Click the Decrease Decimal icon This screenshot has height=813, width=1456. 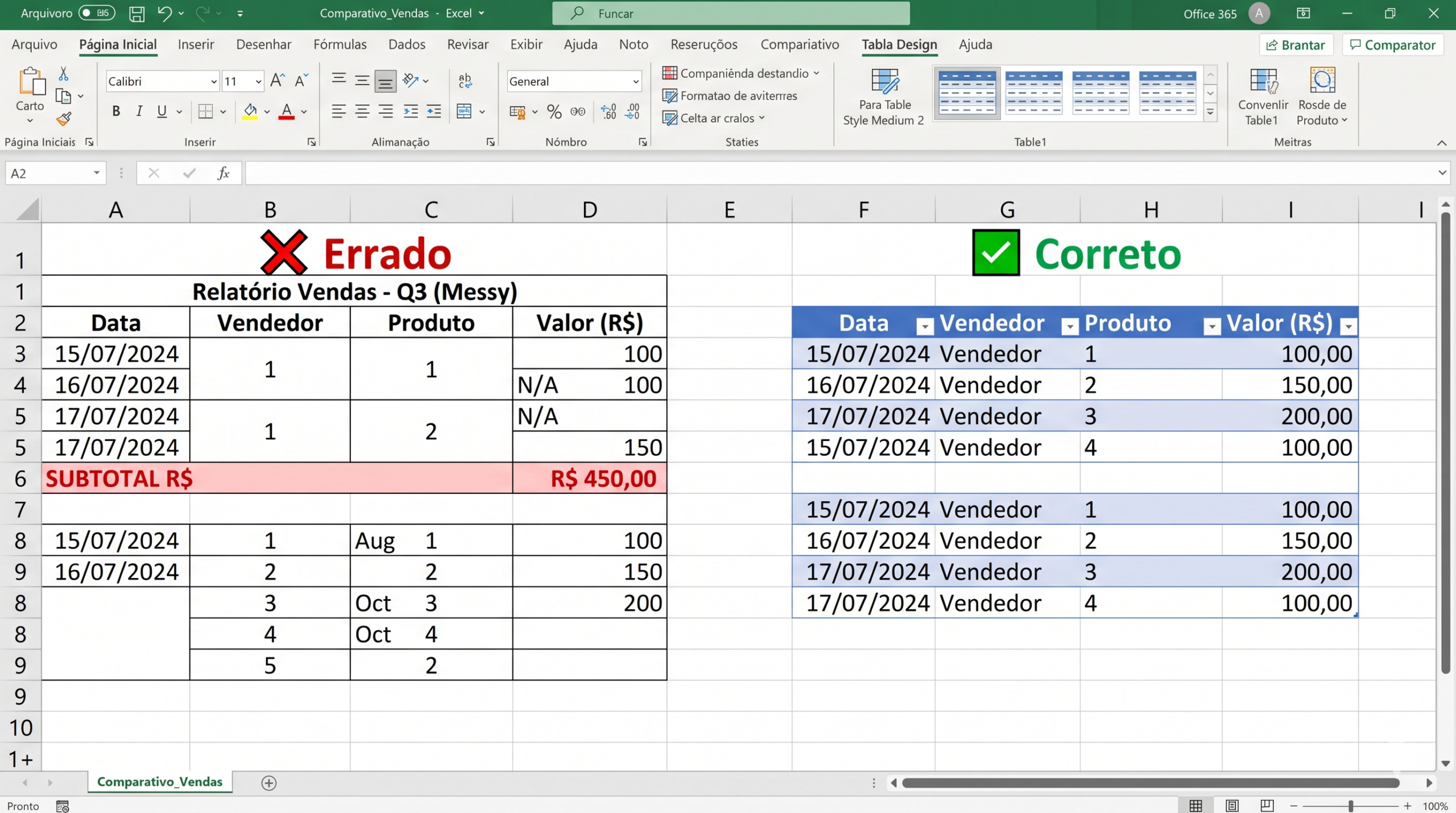[632, 112]
